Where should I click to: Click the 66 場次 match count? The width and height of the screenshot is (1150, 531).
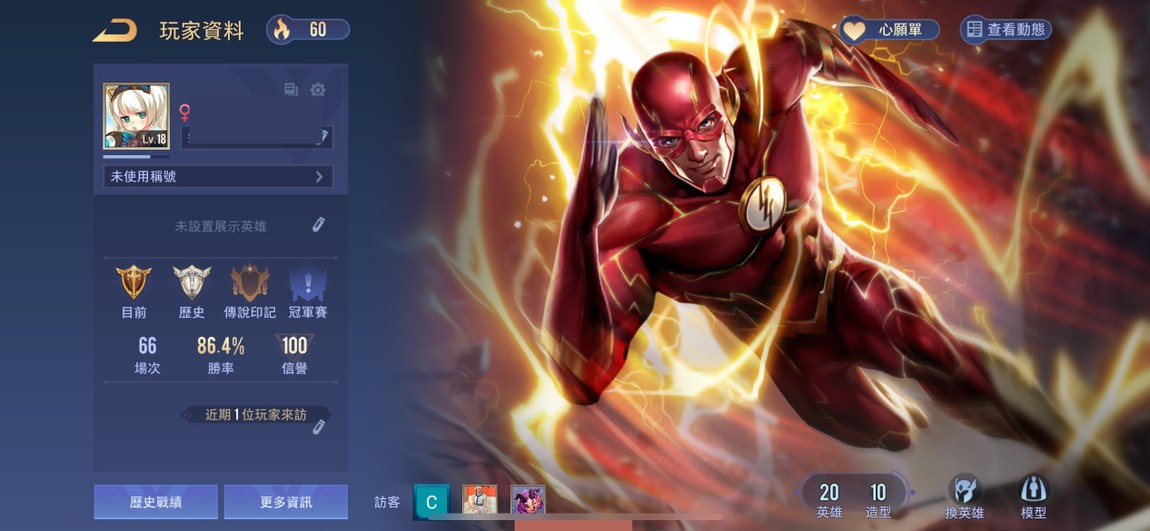point(147,355)
